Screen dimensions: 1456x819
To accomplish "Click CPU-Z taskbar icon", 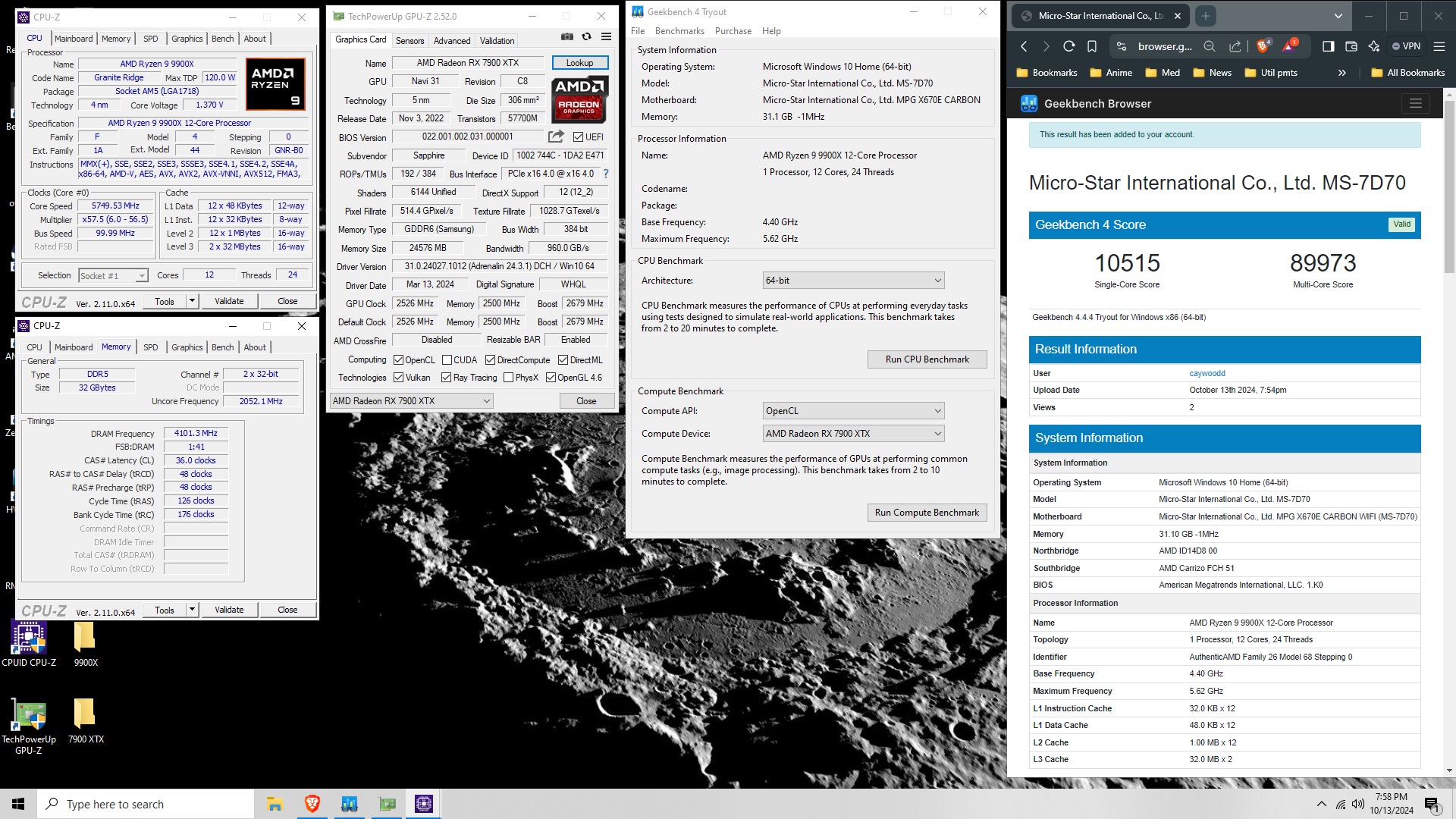I will 423,804.
